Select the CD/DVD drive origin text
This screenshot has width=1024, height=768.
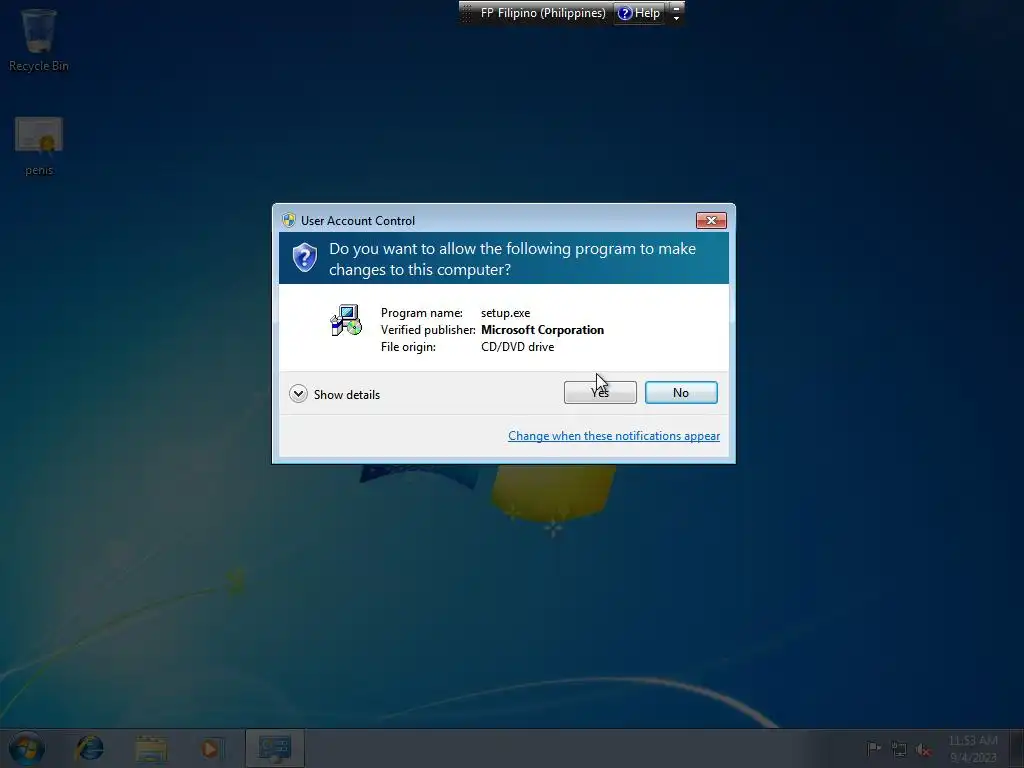pos(517,347)
